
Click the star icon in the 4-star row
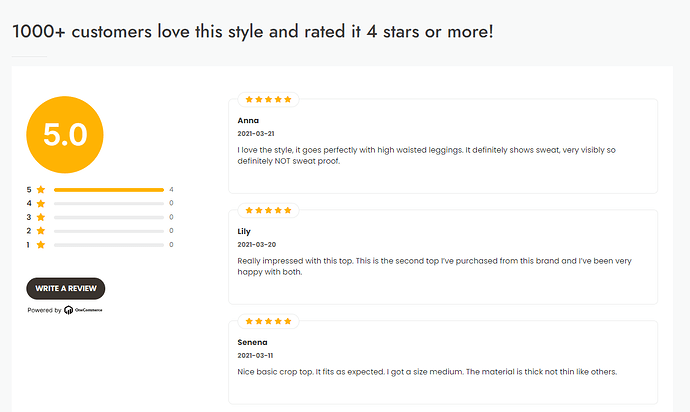[x=41, y=203]
